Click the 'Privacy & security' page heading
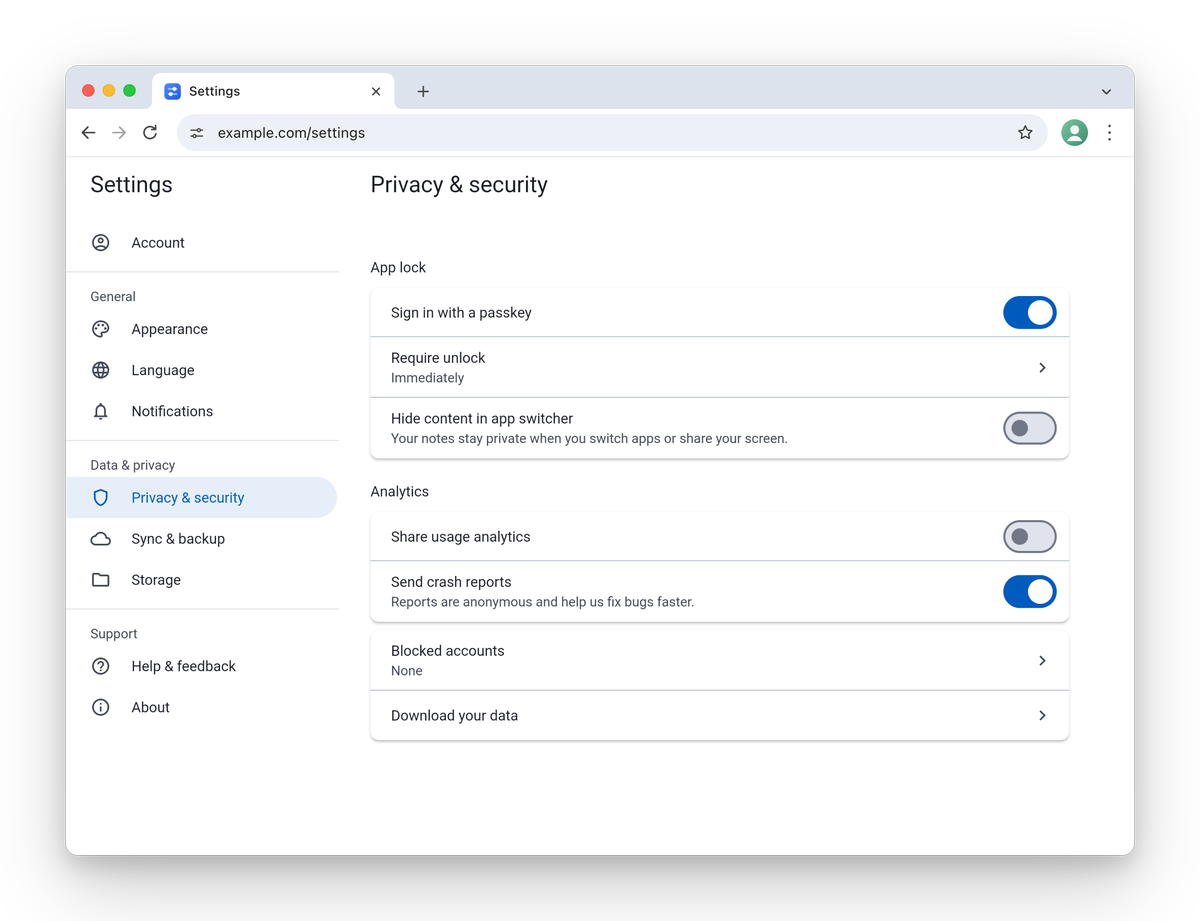Viewport: 1200px width, 921px height. [x=459, y=185]
